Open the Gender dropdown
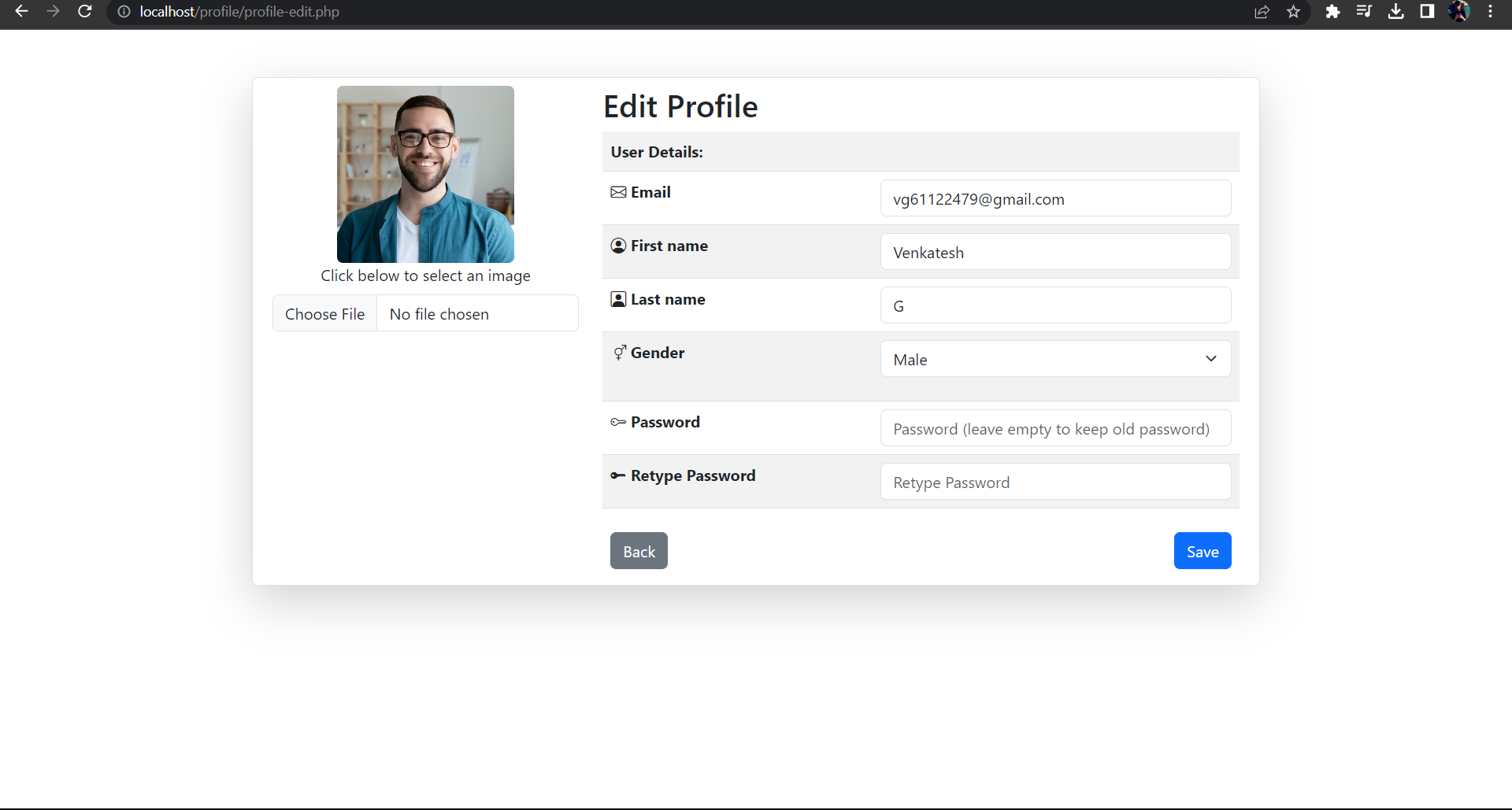1512x810 pixels. [x=1055, y=359]
